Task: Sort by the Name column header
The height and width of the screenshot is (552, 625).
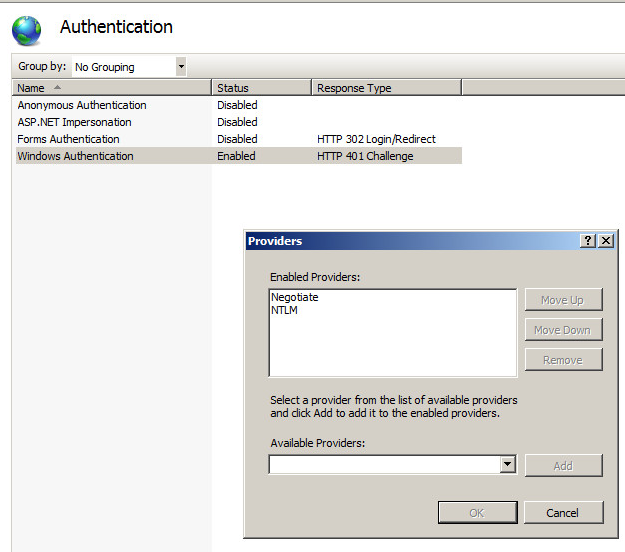Action: [x=112, y=88]
